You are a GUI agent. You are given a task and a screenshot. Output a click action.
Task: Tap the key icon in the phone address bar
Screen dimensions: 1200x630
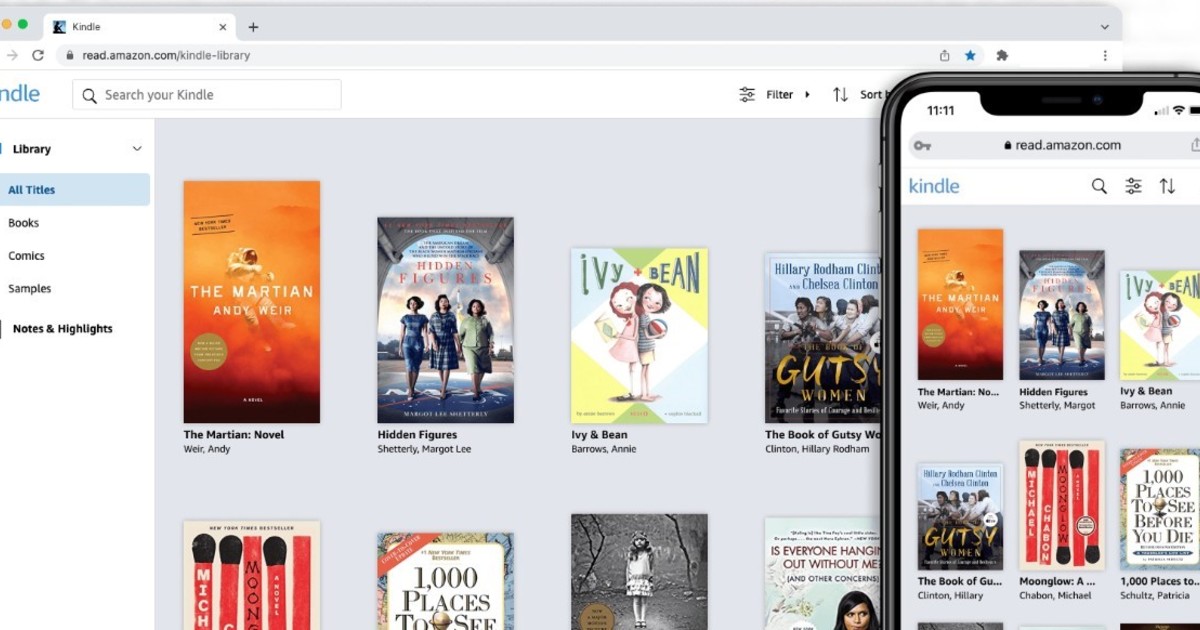coord(921,145)
